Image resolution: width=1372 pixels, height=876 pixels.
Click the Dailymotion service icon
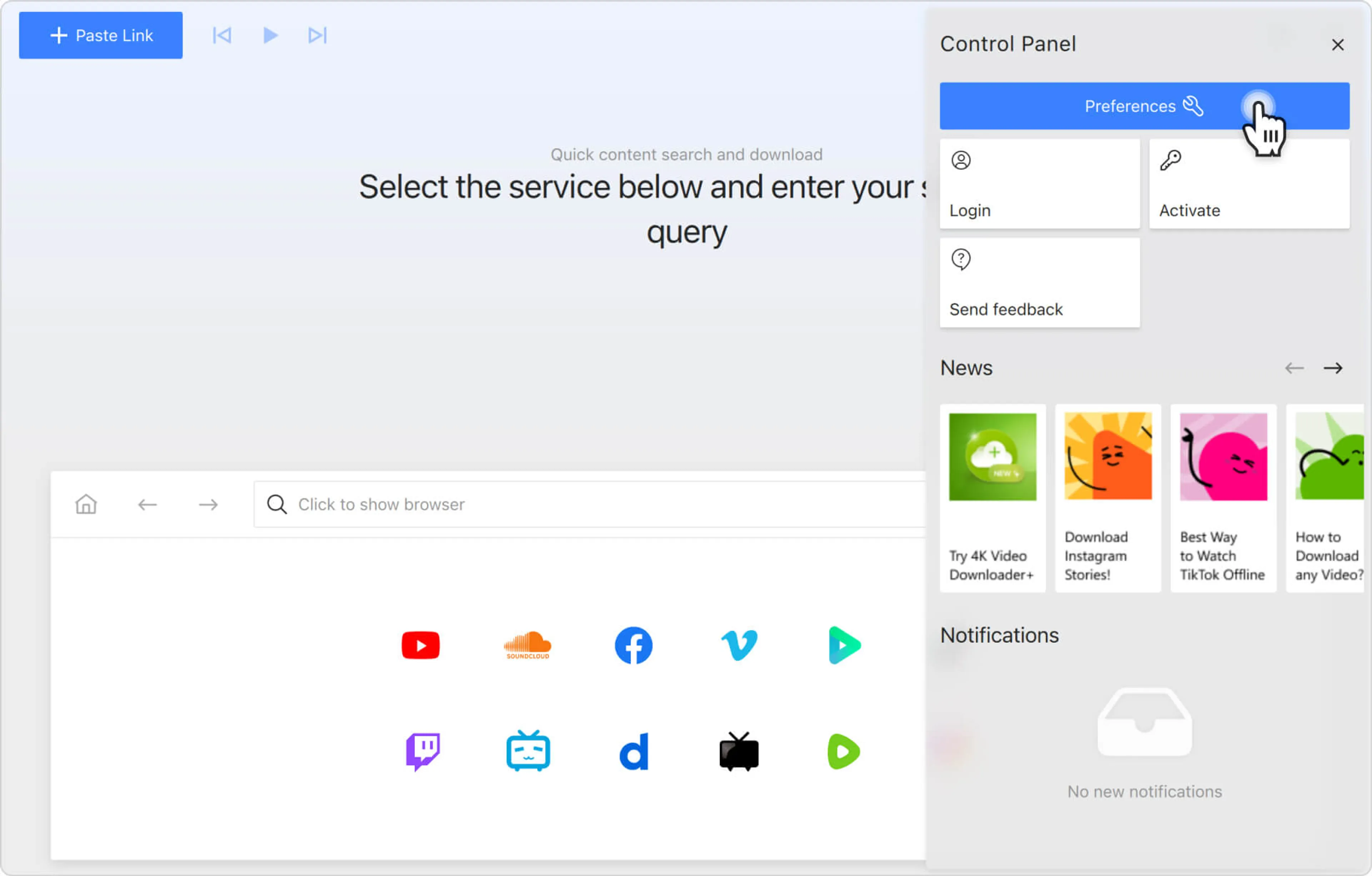tap(633, 751)
